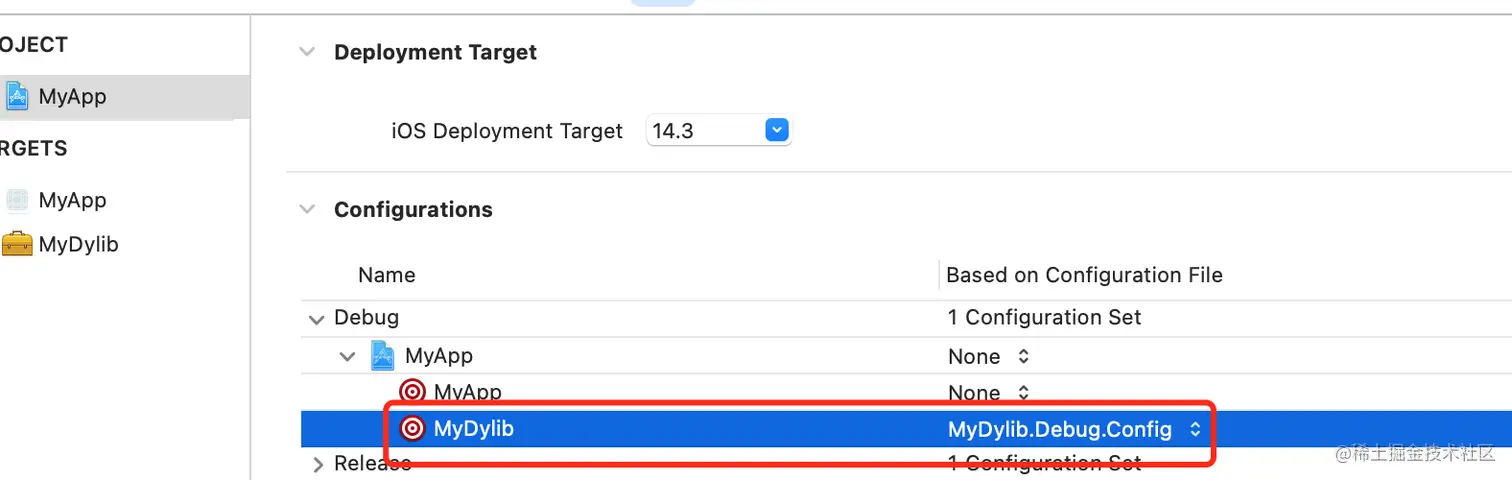Screen dimensions: 1512x480
Task: Click the MyApp project icon under Debug
Action: coord(383,355)
